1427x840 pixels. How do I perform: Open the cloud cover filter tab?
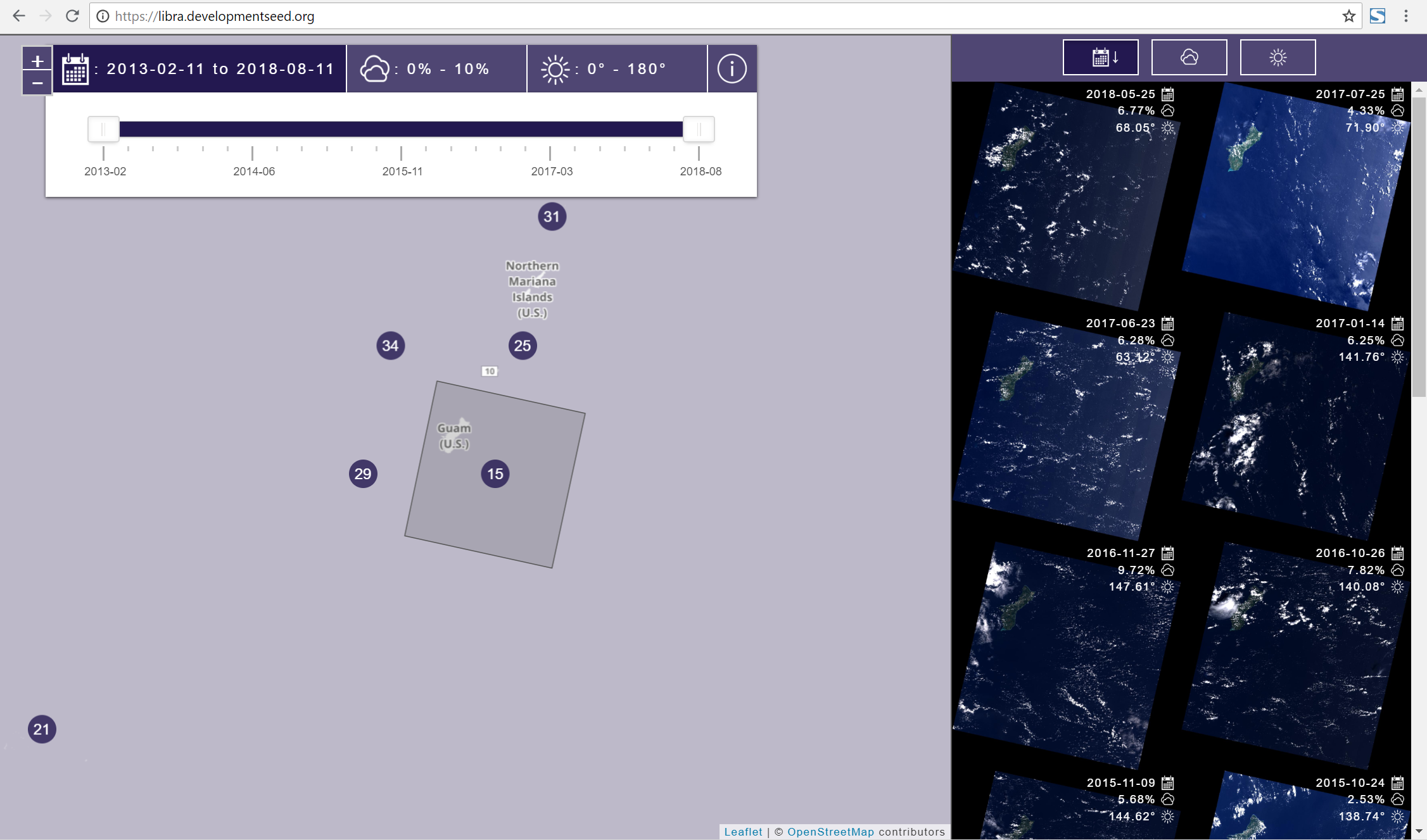pos(436,68)
